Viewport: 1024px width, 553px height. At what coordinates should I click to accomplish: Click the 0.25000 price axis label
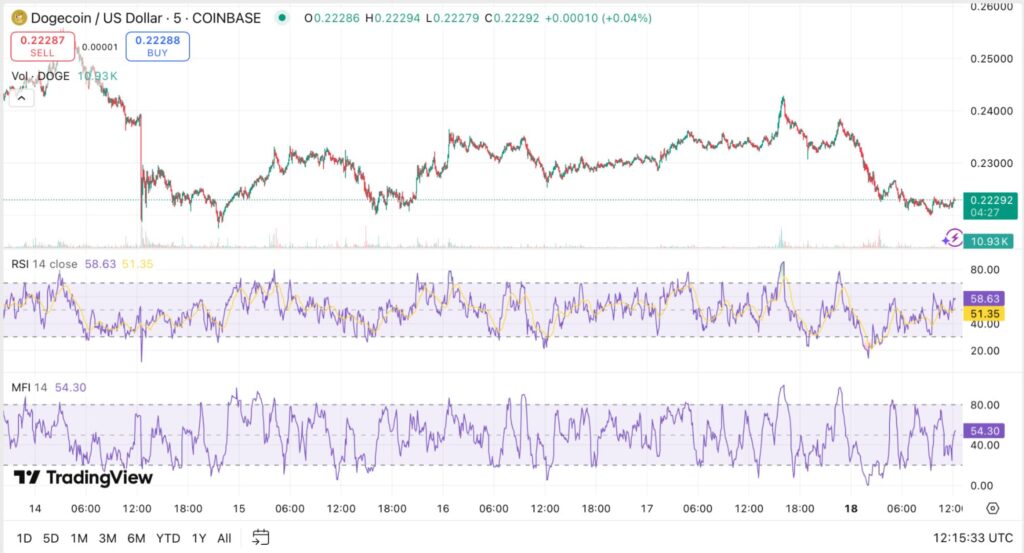tap(991, 59)
